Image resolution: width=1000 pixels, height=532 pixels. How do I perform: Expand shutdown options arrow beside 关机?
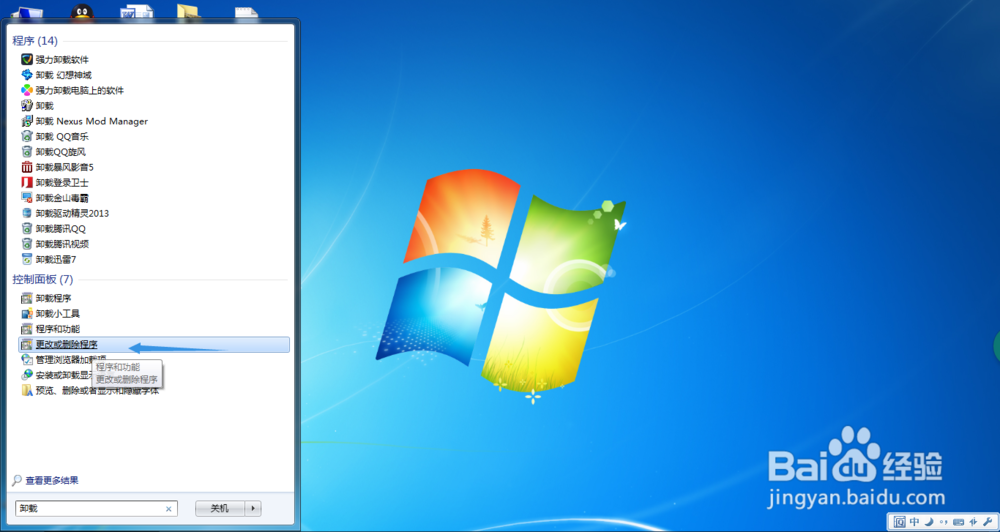click(253, 508)
